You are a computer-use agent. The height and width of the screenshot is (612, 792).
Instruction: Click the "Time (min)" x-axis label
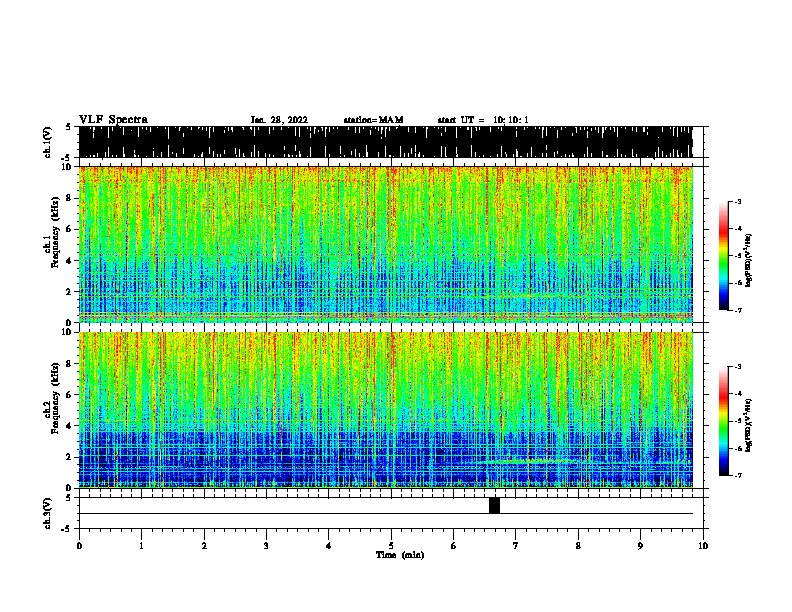(400, 555)
